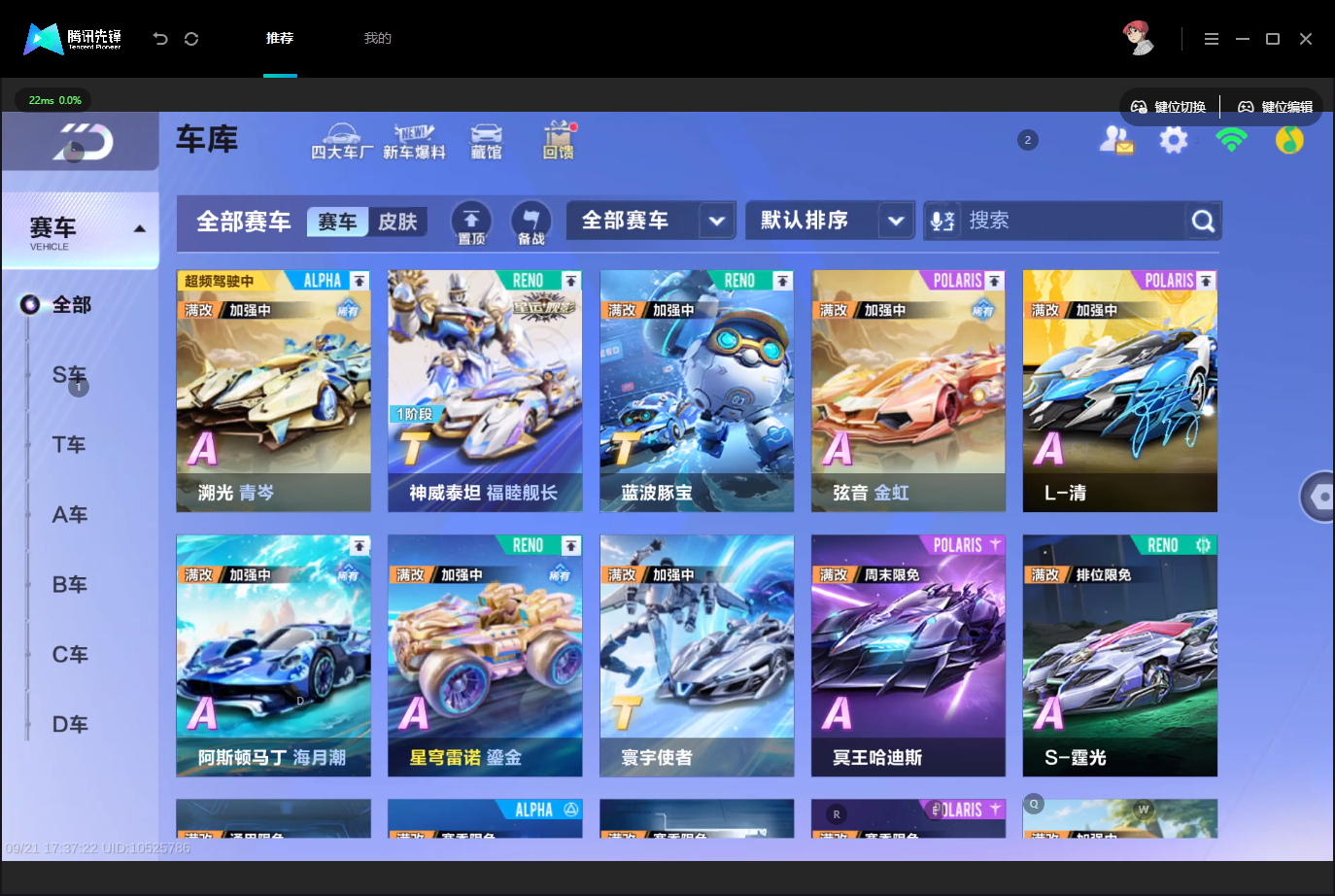Open the 藏馆 collection hall icon
The width and height of the screenshot is (1335, 896).
(487, 142)
